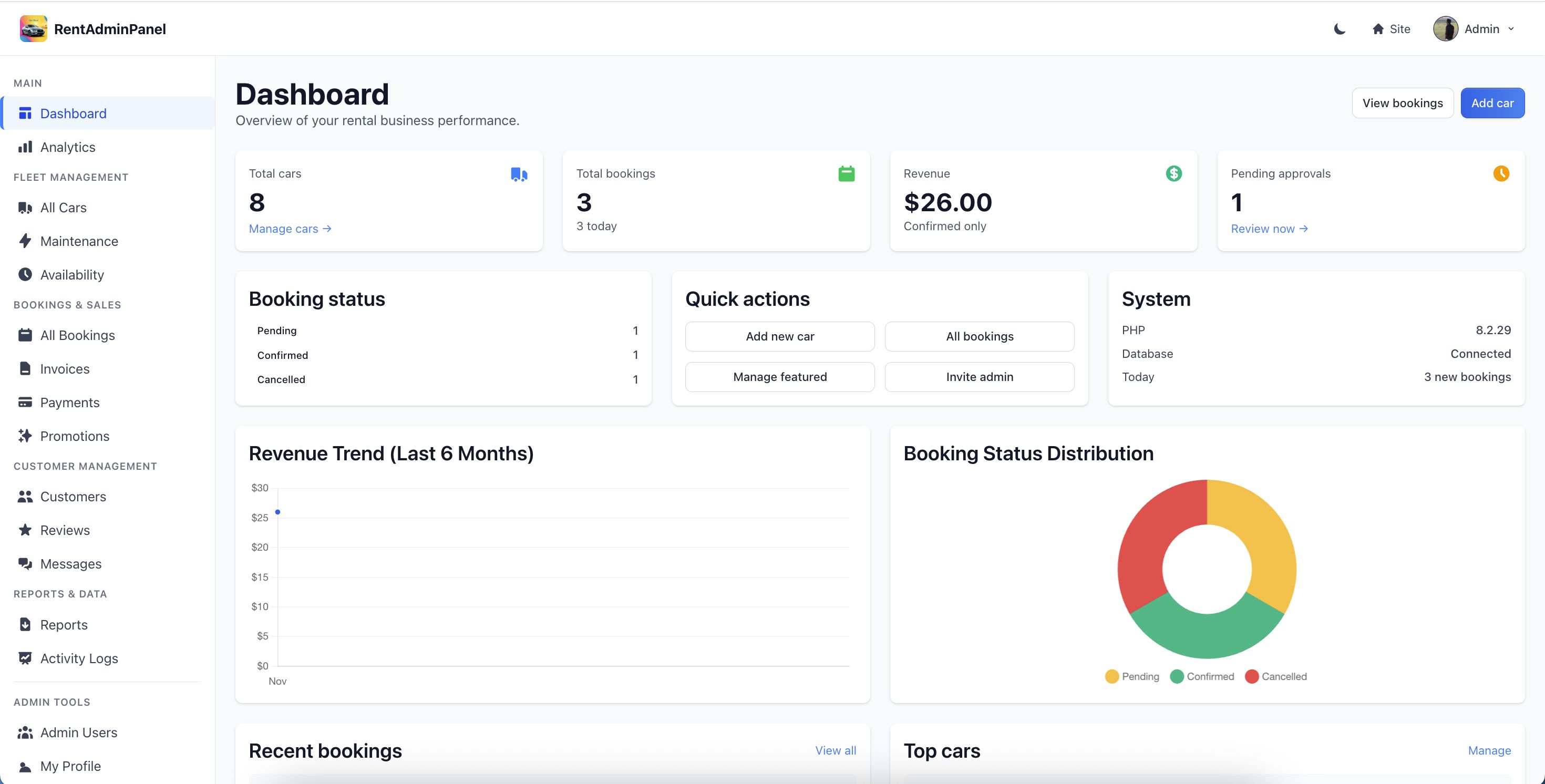Toggle the Cancelled legend item in the chart
1545x784 pixels.
pos(1276,677)
